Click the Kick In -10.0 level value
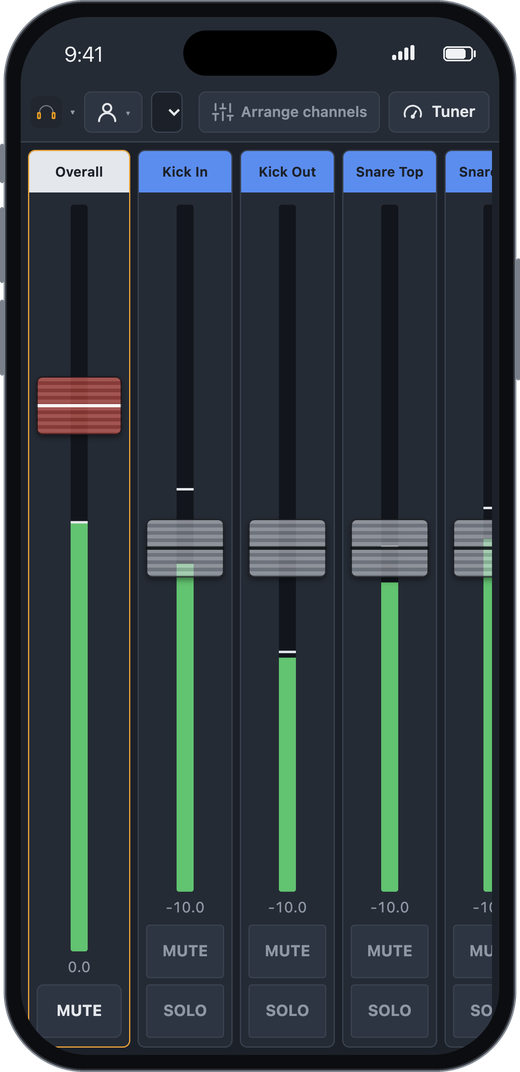Image resolution: width=520 pixels, height=1072 pixels. coord(185,907)
